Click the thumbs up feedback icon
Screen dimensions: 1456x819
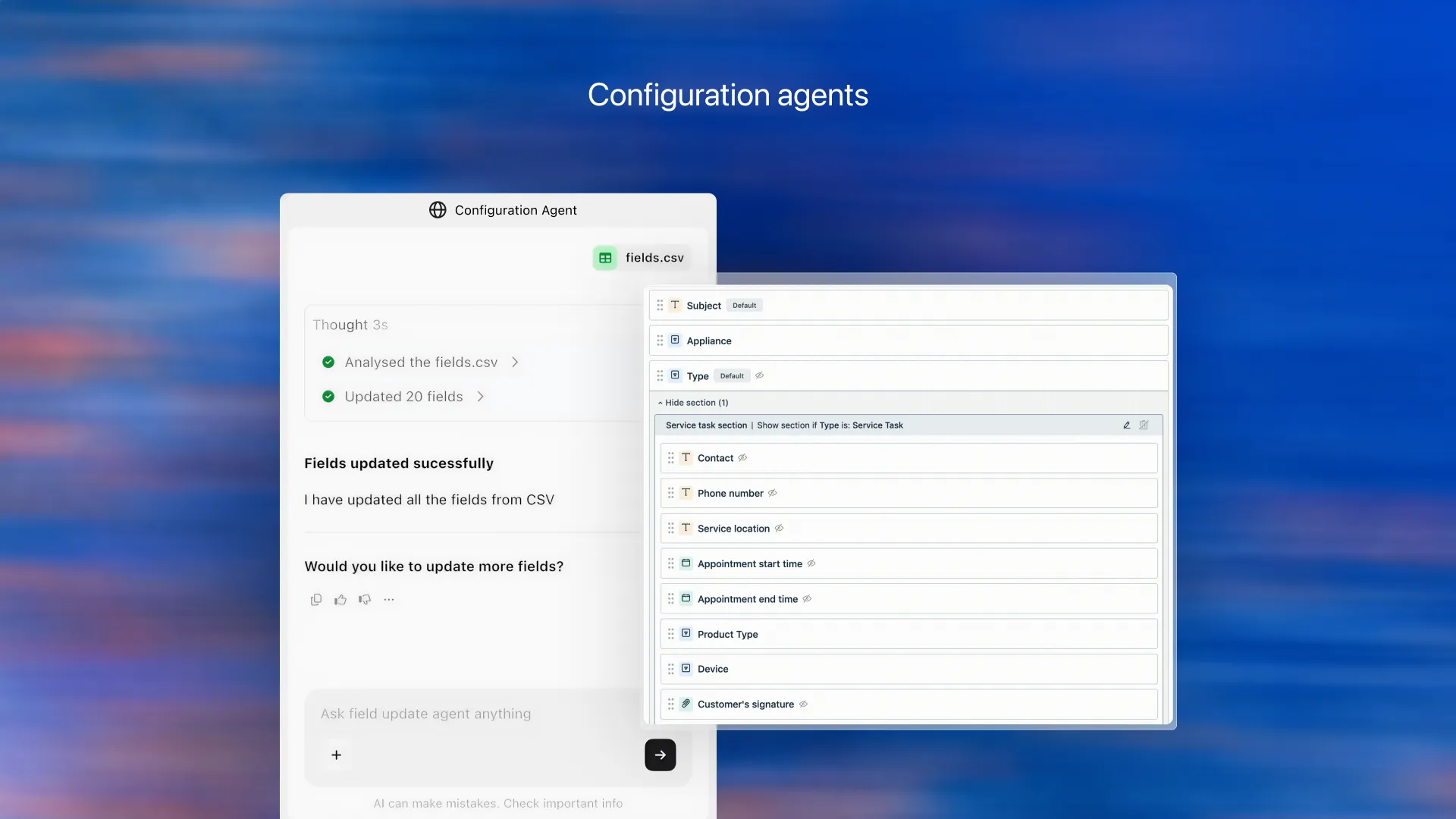coord(340,600)
